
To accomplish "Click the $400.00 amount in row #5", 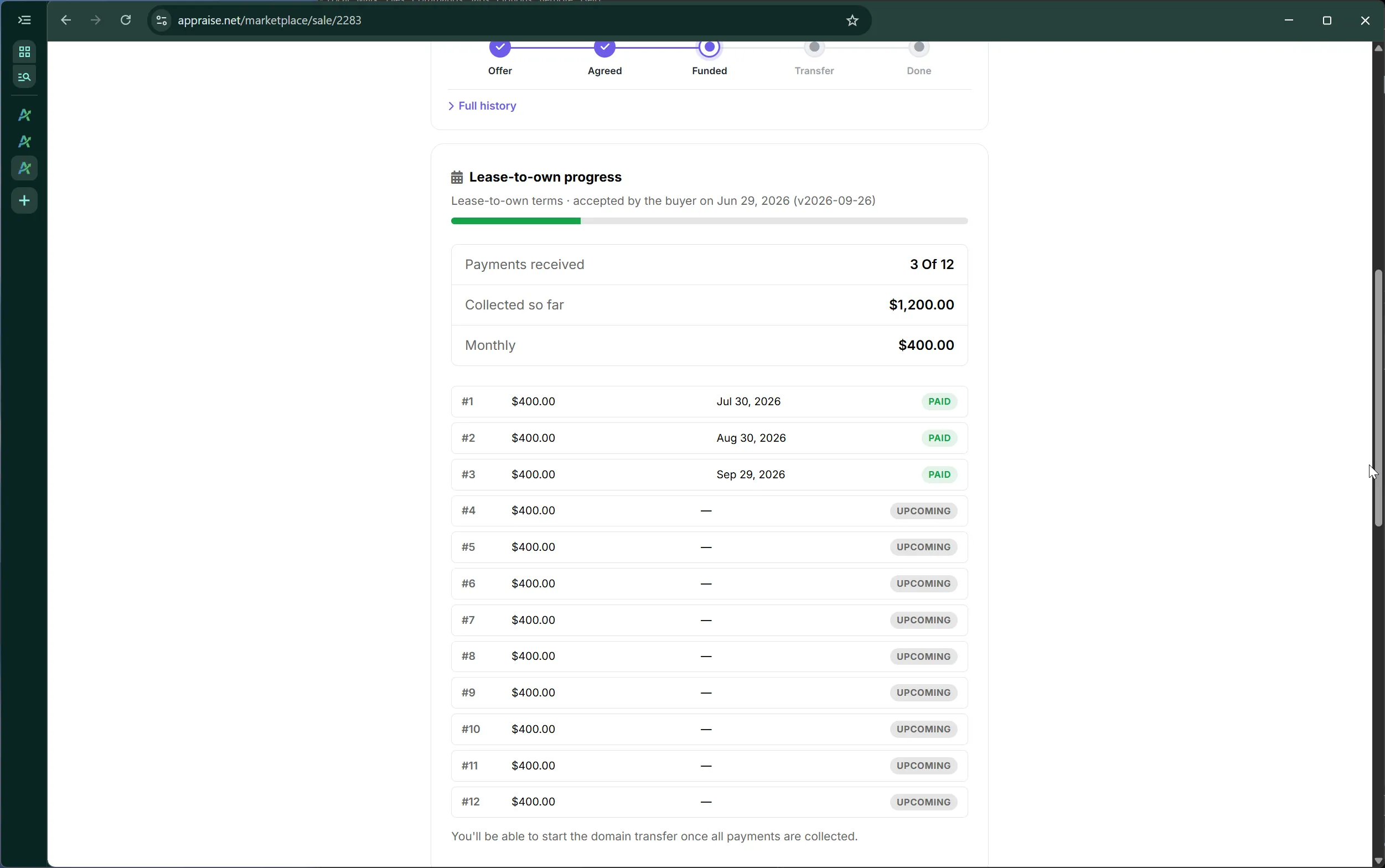I will [533, 547].
